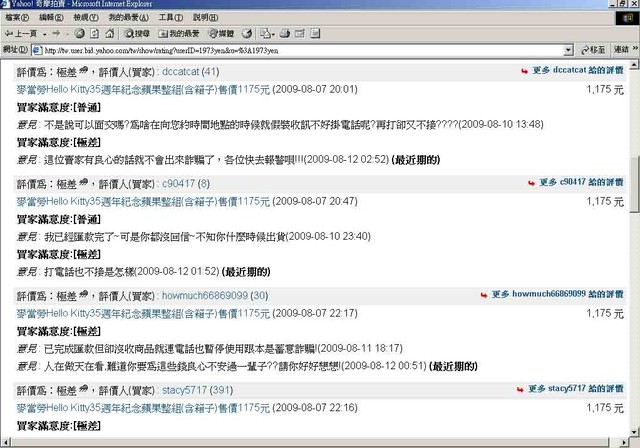Screen dimensions: 640x448
Task: Click the address bar URL field
Action: tap(302, 50)
